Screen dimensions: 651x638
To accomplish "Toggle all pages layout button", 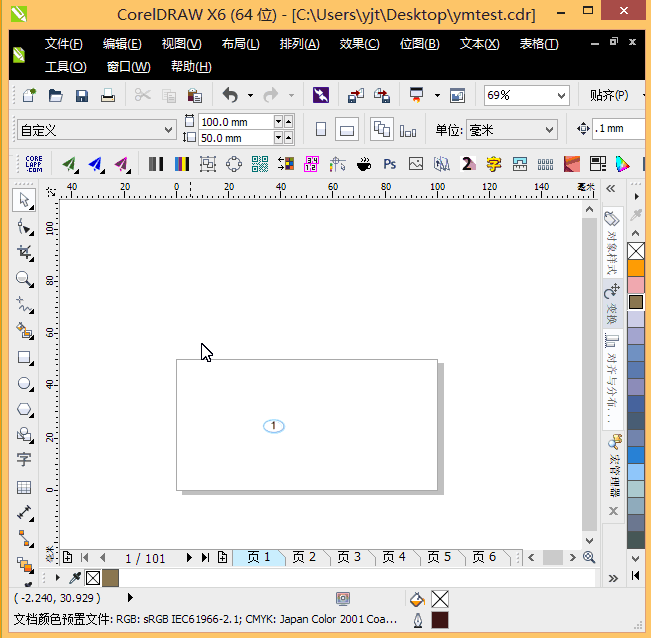I will click(x=382, y=129).
